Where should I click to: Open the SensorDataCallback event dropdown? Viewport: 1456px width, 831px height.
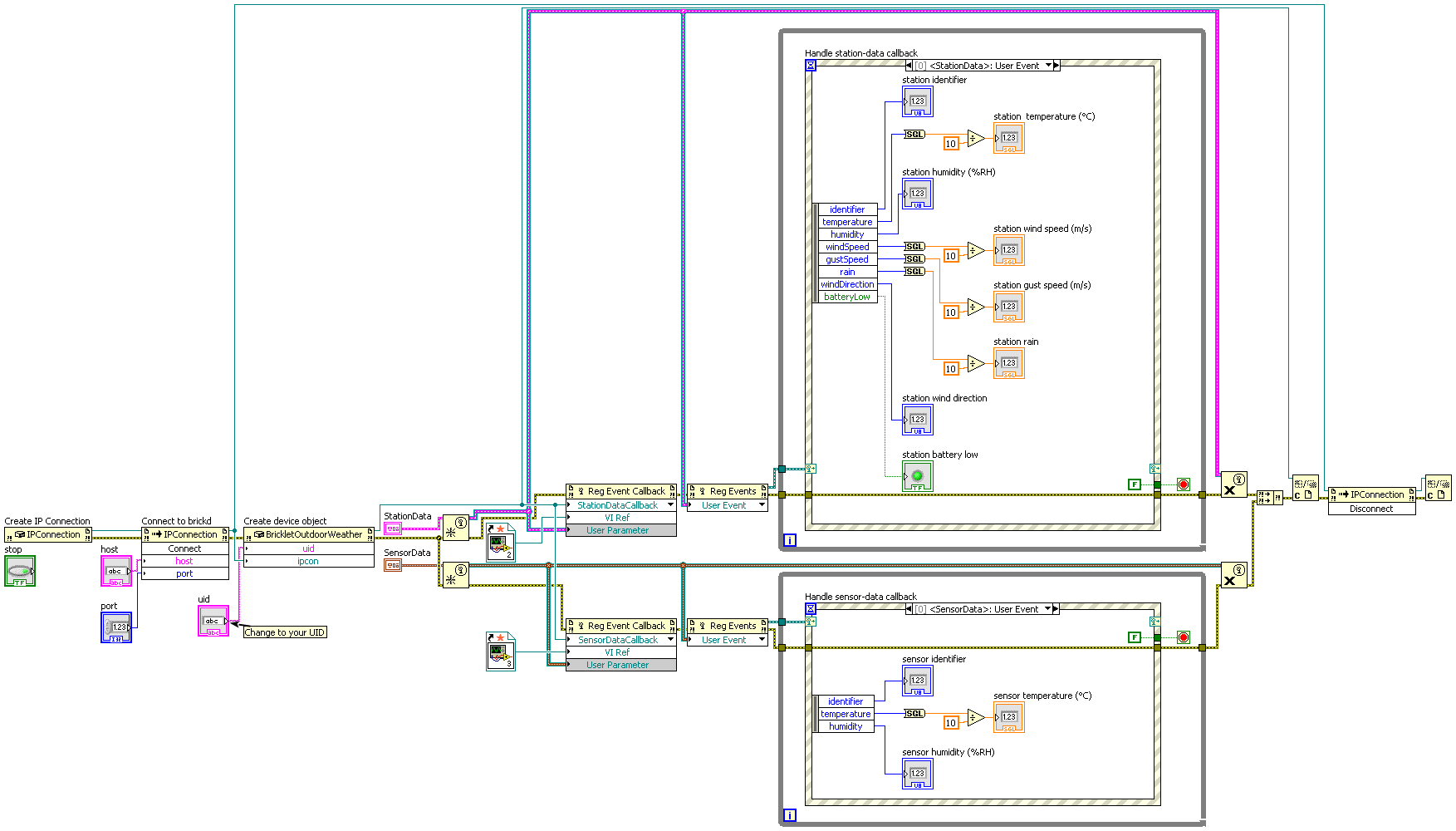tap(670, 640)
